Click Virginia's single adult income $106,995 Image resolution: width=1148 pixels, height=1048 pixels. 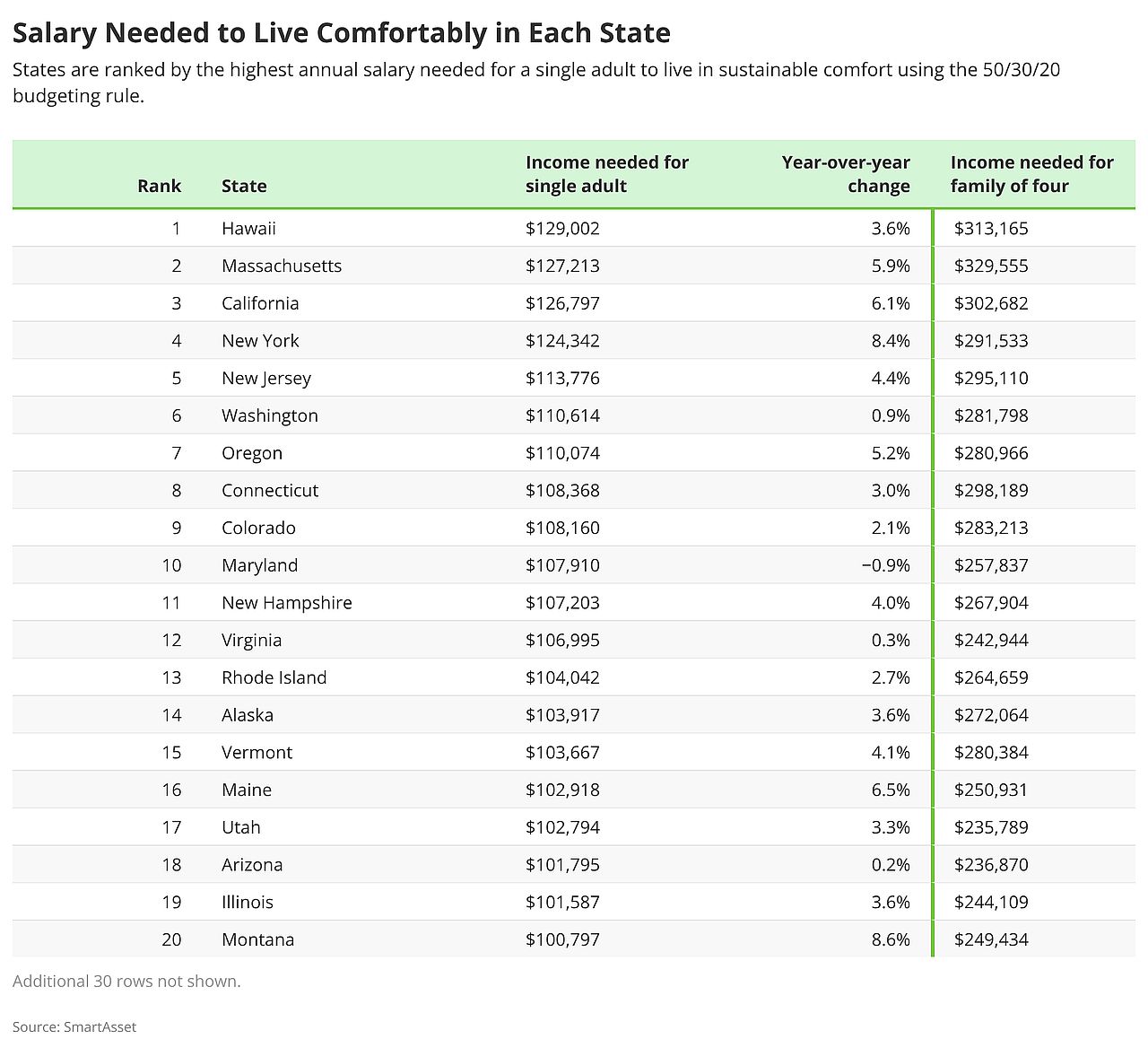pyautogui.click(x=562, y=641)
